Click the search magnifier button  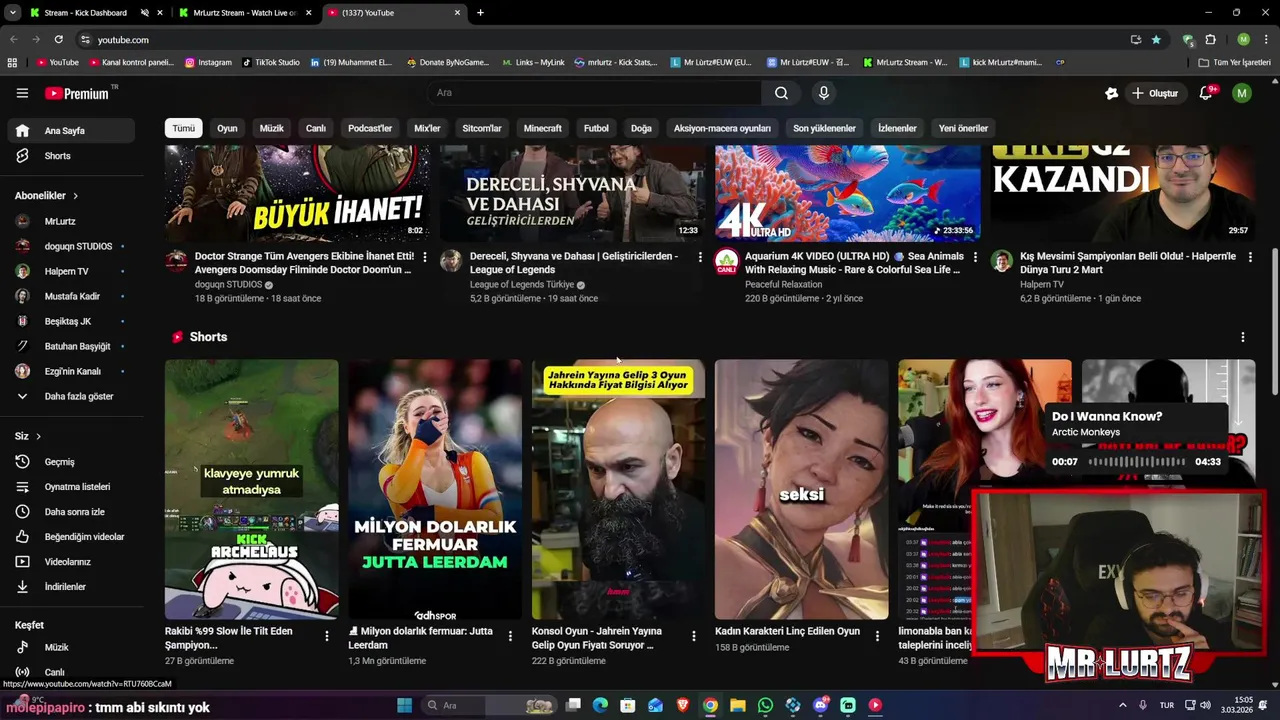(x=781, y=93)
